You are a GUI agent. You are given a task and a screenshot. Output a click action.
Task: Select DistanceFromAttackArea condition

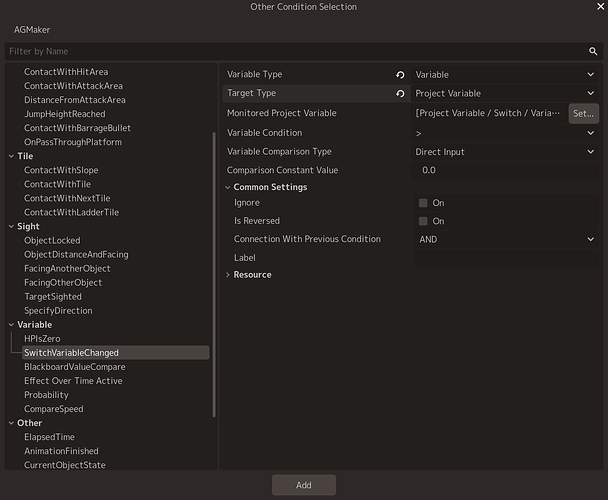pos(74,100)
